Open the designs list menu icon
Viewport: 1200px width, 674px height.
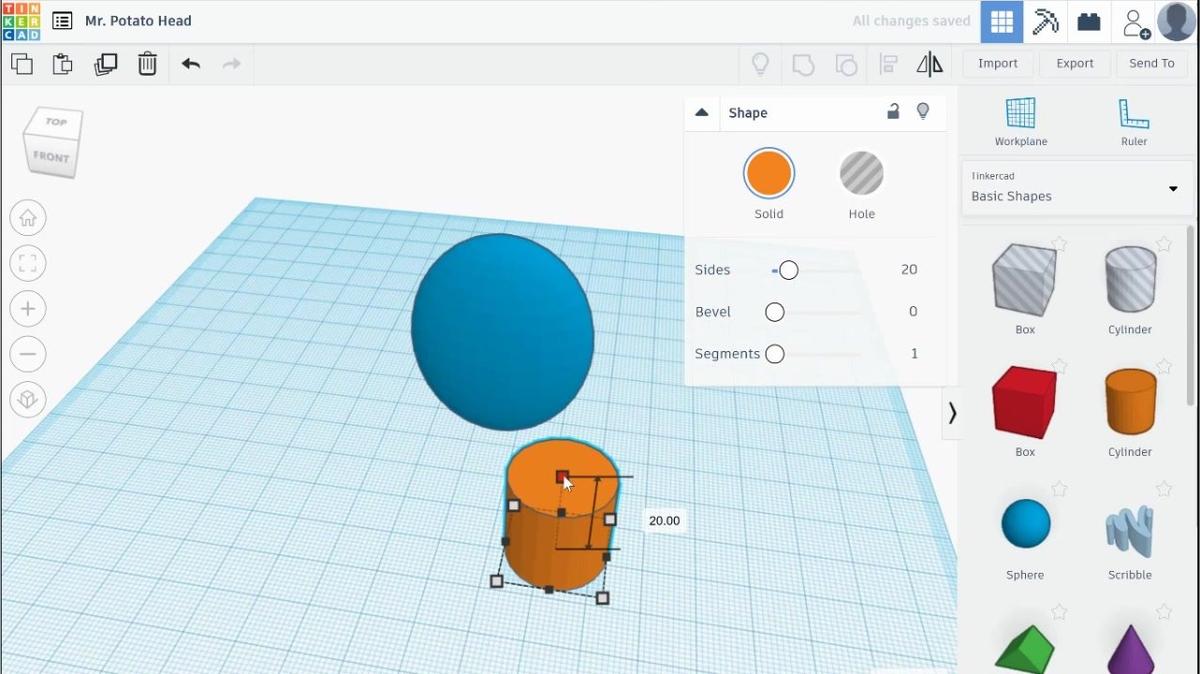(x=62, y=21)
